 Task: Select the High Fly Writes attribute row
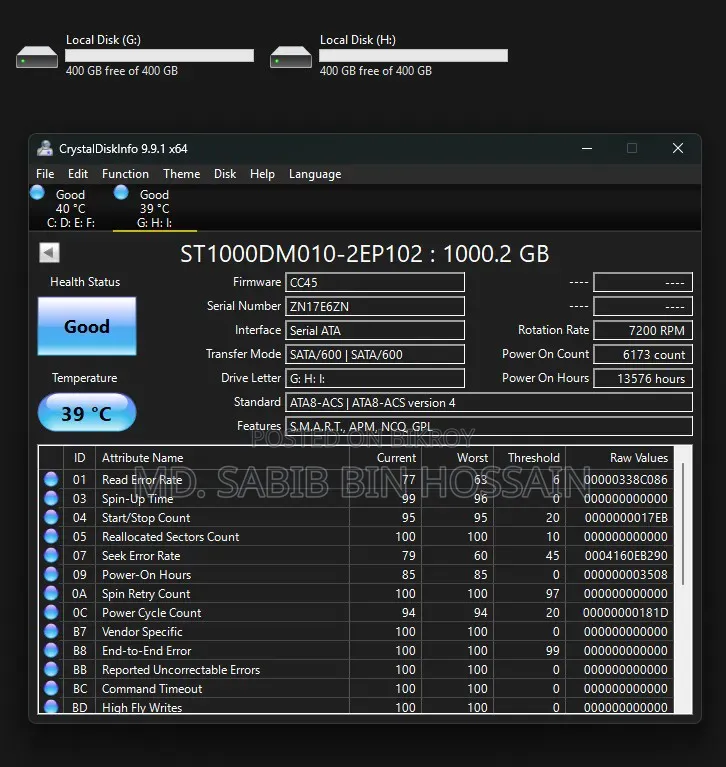click(x=356, y=706)
